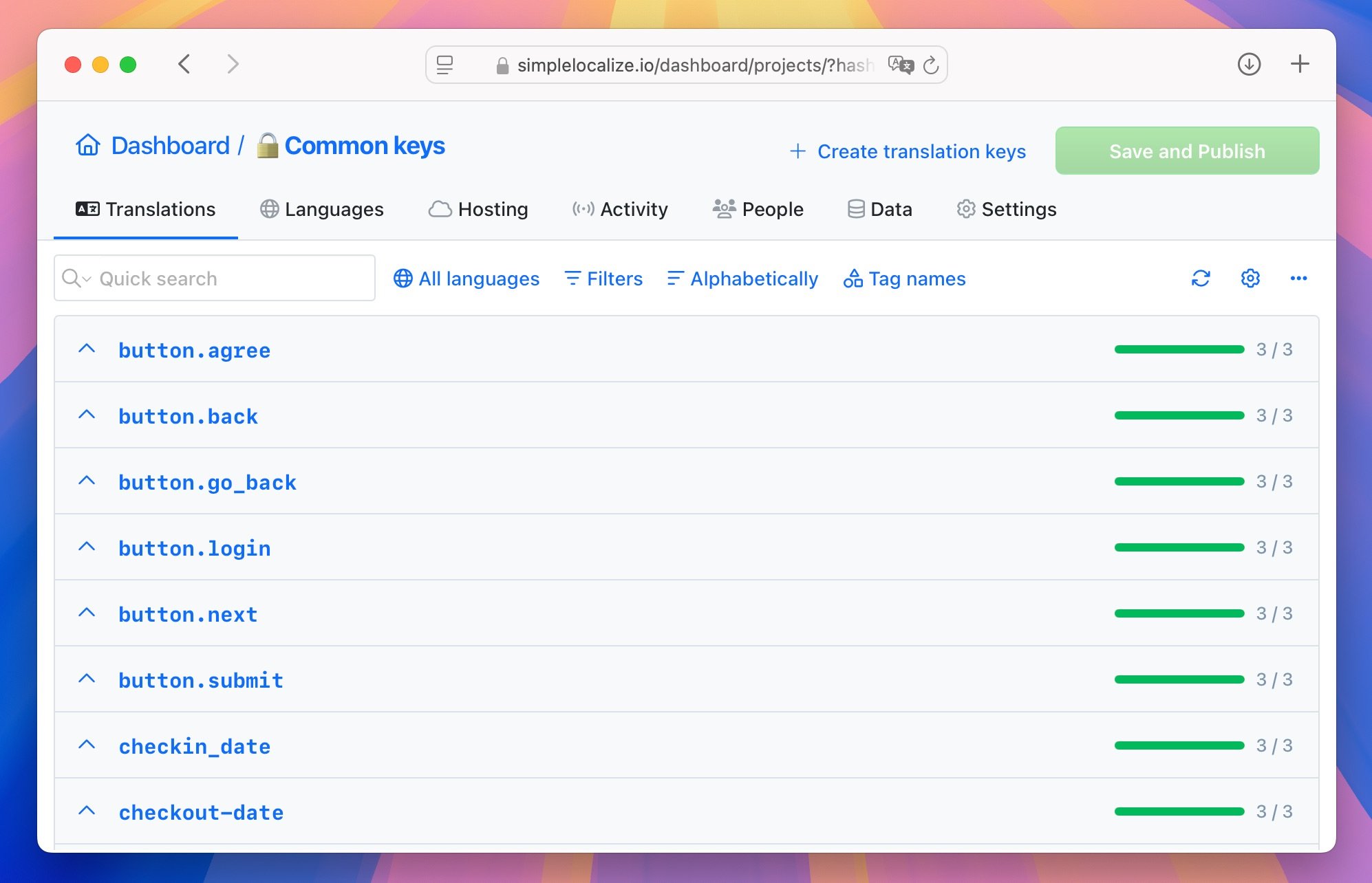Click the padlock site security icon
This screenshot has width=1372, height=883.
coord(502,65)
